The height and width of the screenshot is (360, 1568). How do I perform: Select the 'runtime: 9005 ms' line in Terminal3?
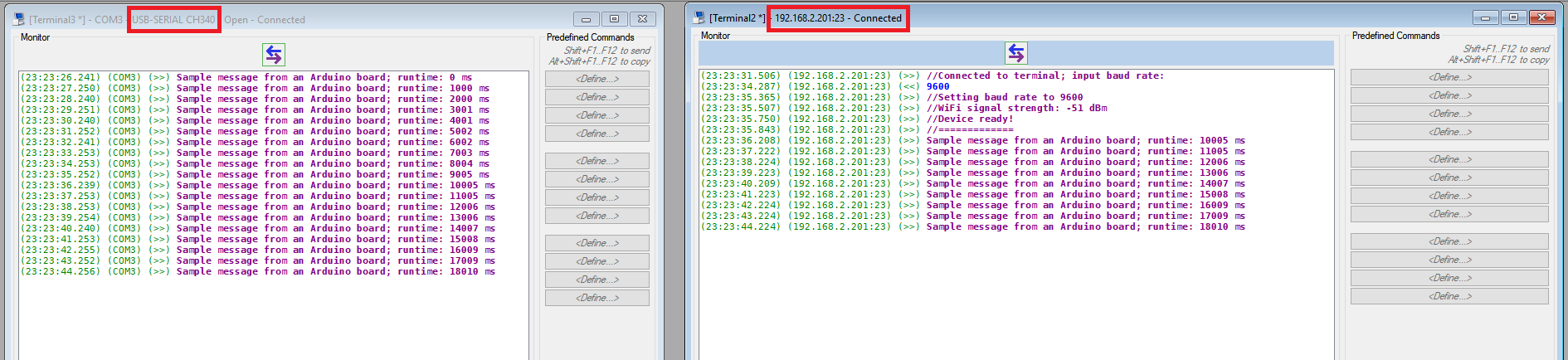[255, 174]
